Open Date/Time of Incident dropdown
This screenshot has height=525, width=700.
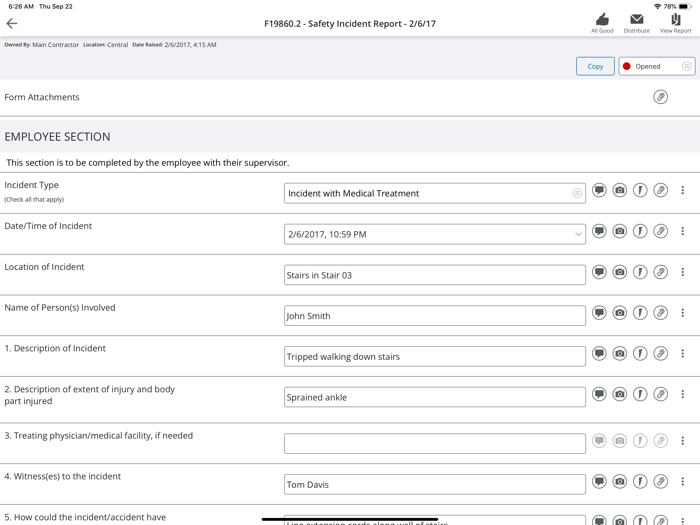(x=434, y=234)
